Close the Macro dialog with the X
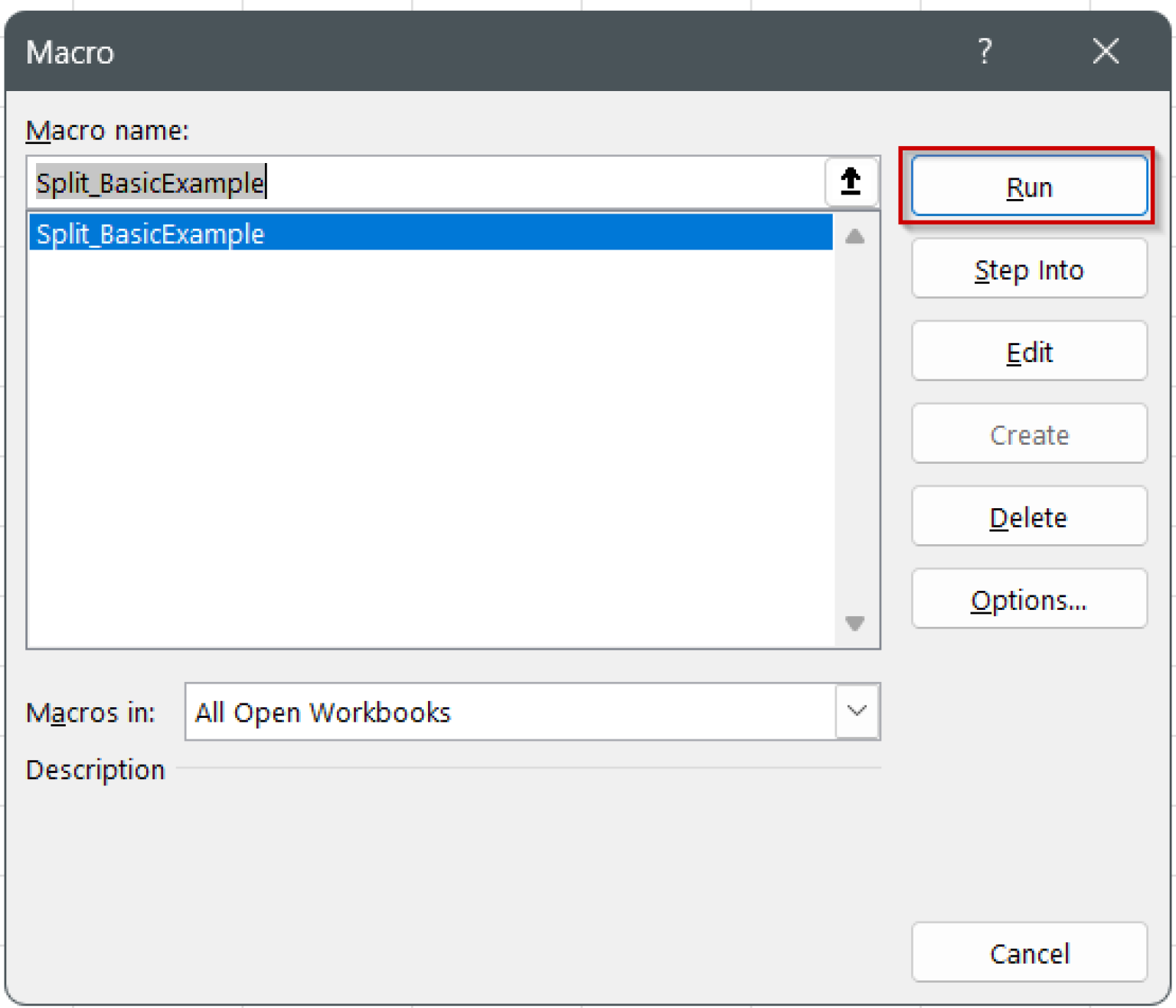The image size is (1176, 1008). 1106,52
